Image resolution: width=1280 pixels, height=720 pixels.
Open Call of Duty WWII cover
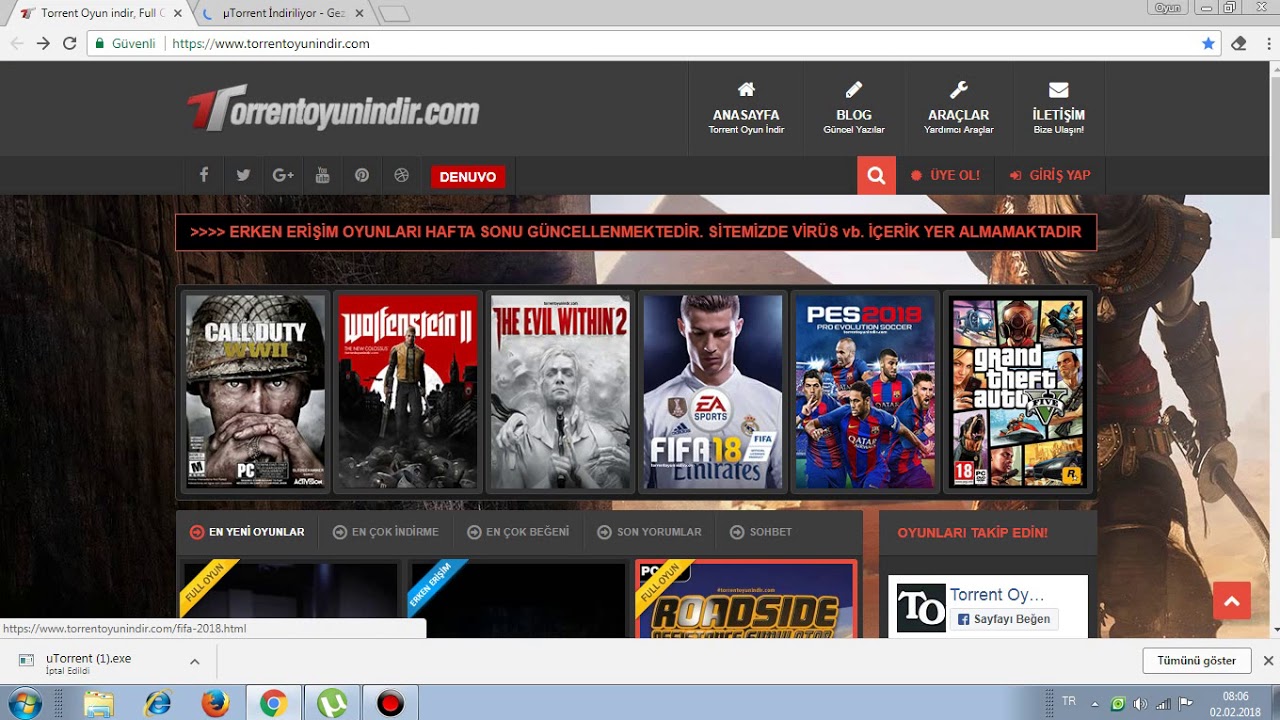pos(255,391)
